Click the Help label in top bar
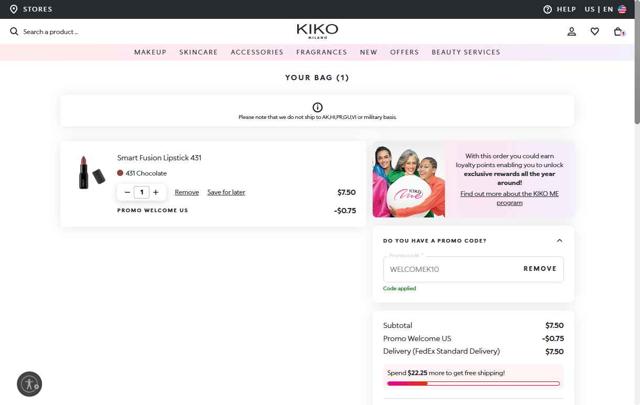Image resolution: width=640 pixels, height=405 pixels. coord(566,9)
